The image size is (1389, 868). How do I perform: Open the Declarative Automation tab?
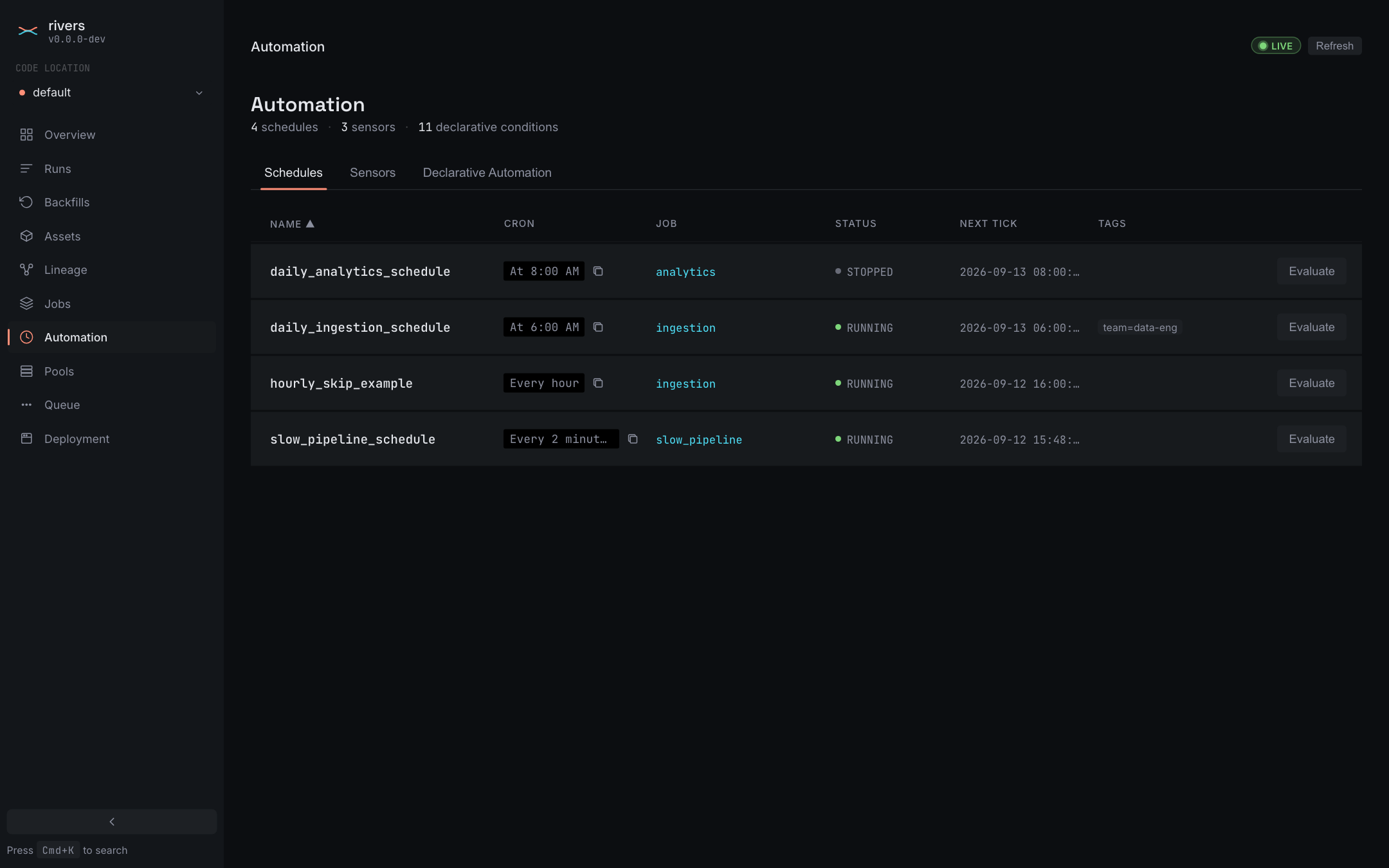487,172
